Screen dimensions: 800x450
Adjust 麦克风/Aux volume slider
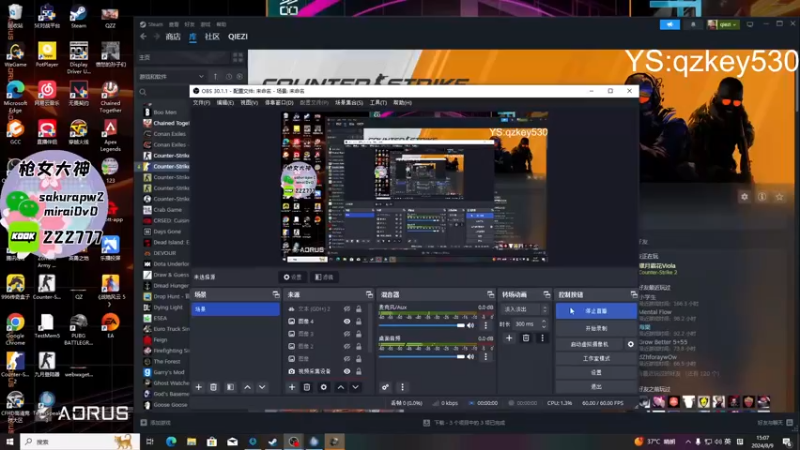pyautogui.click(x=422, y=326)
